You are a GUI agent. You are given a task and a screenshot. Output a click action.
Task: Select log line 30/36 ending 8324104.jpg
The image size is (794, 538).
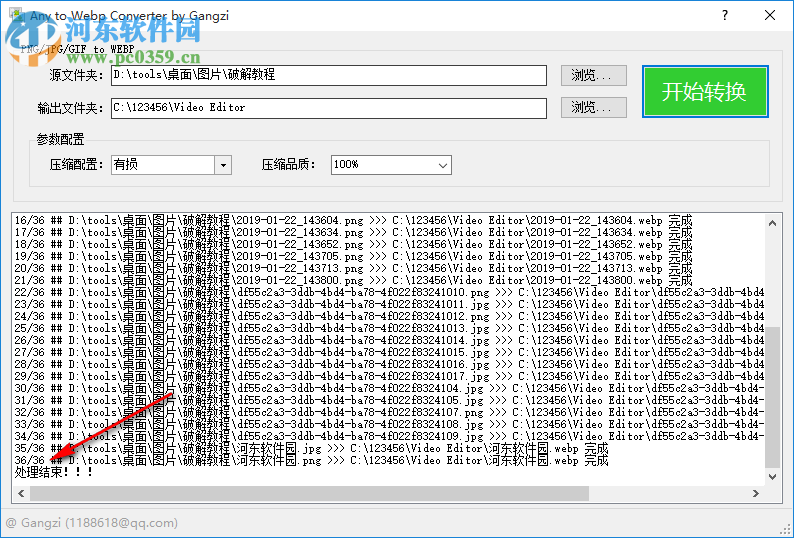[x=389, y=389]
